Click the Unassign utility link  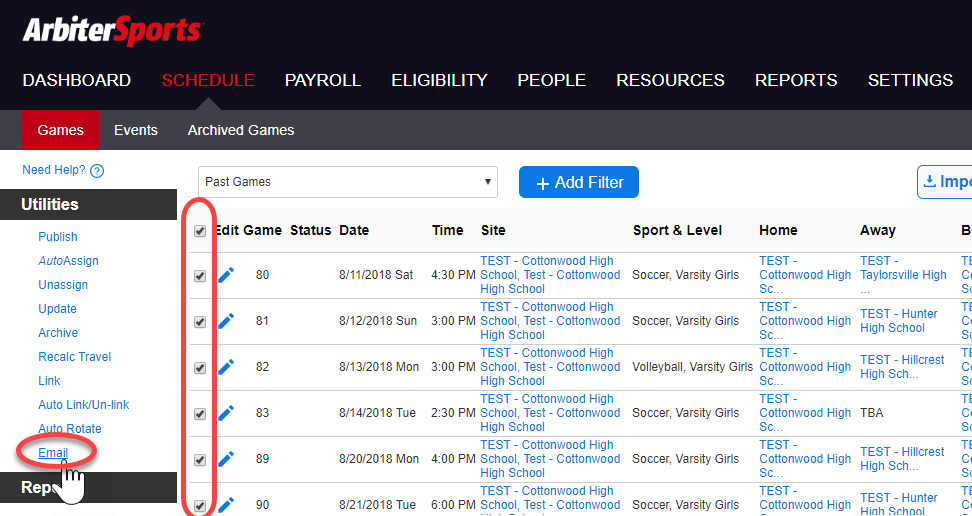[63, 285]
